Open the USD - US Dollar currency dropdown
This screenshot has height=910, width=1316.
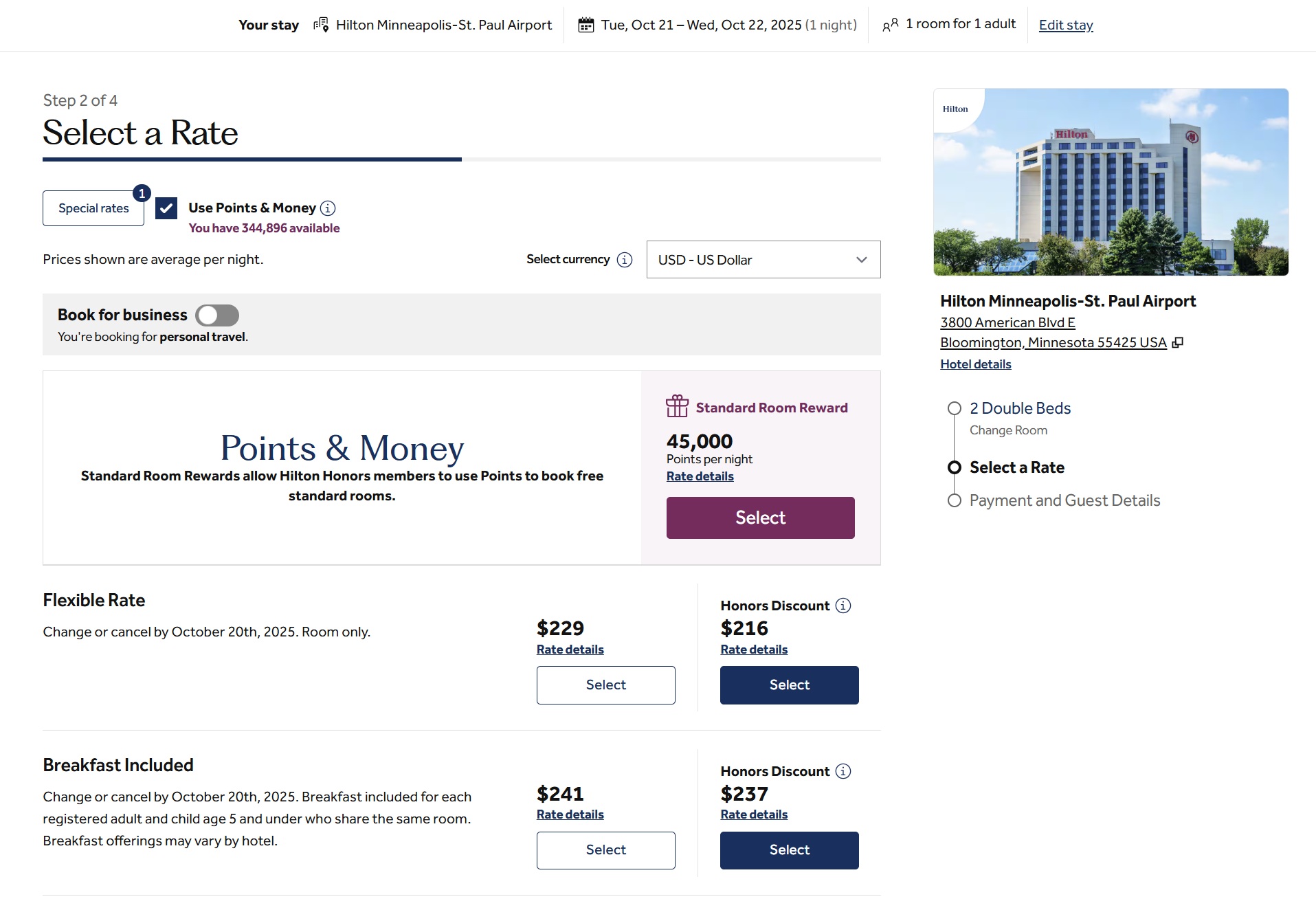tap(763, 260)
